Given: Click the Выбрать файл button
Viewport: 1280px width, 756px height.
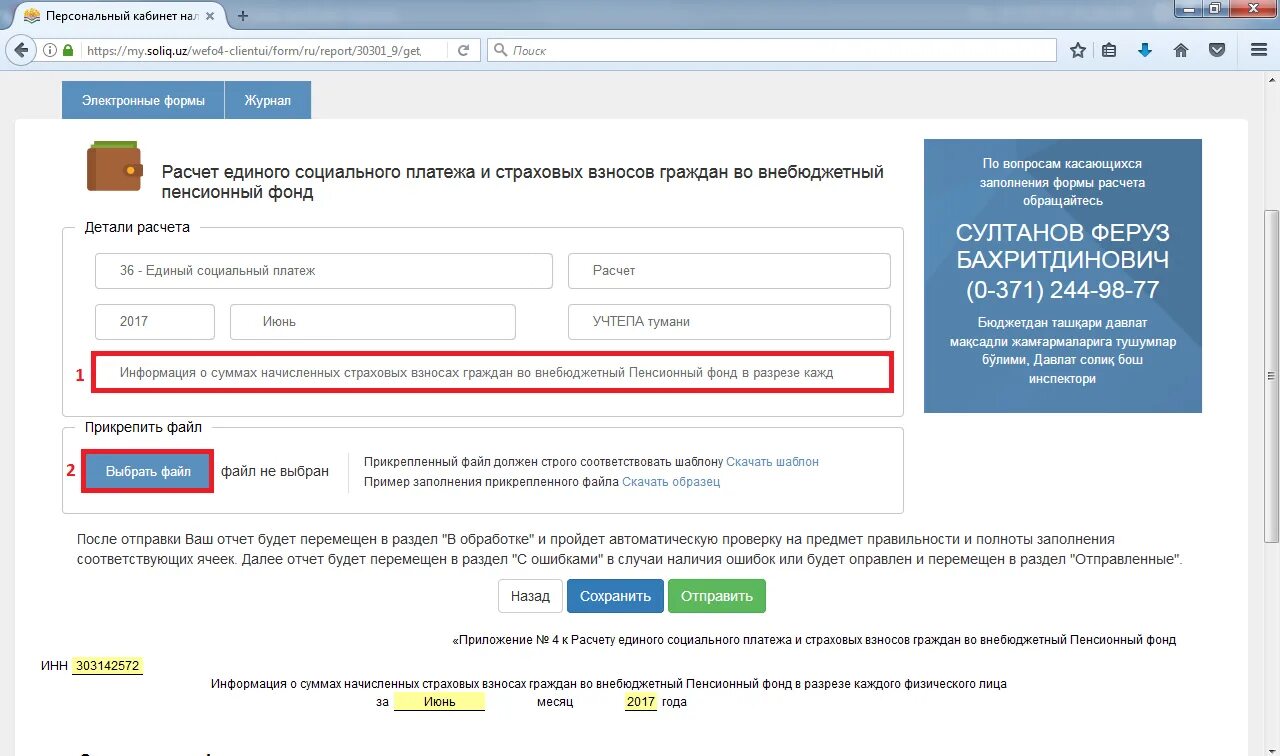Looking at the screenshot, I should coord(147,470).
